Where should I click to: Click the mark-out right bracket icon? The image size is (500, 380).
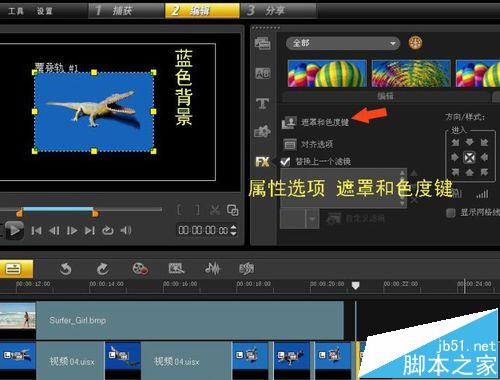[x=198, y=210]
